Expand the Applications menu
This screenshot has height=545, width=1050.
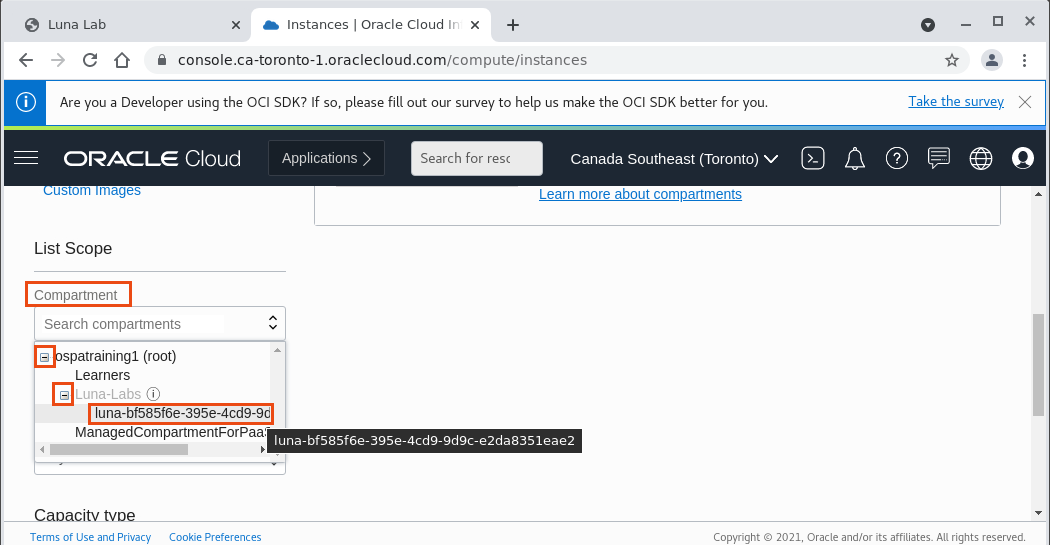point(326,159)
